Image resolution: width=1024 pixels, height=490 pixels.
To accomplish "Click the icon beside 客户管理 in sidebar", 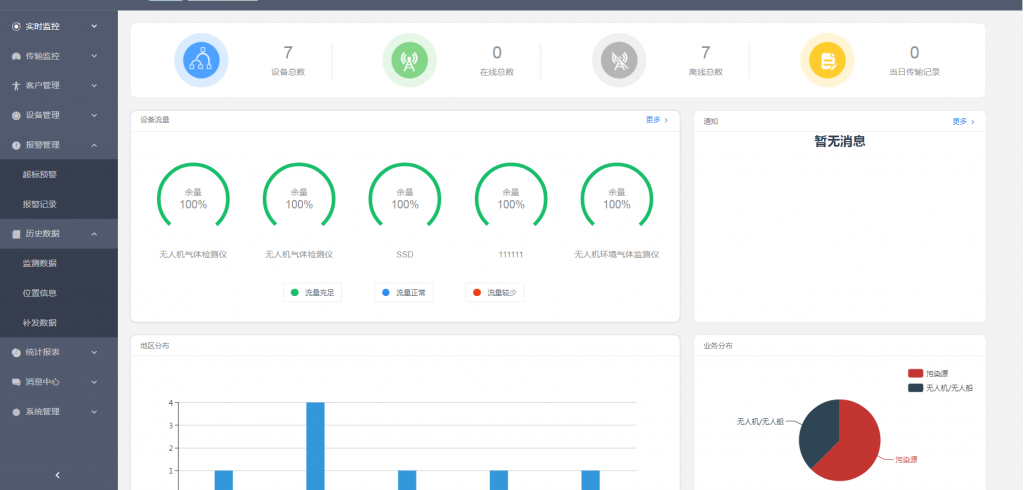I will [16, 86].
